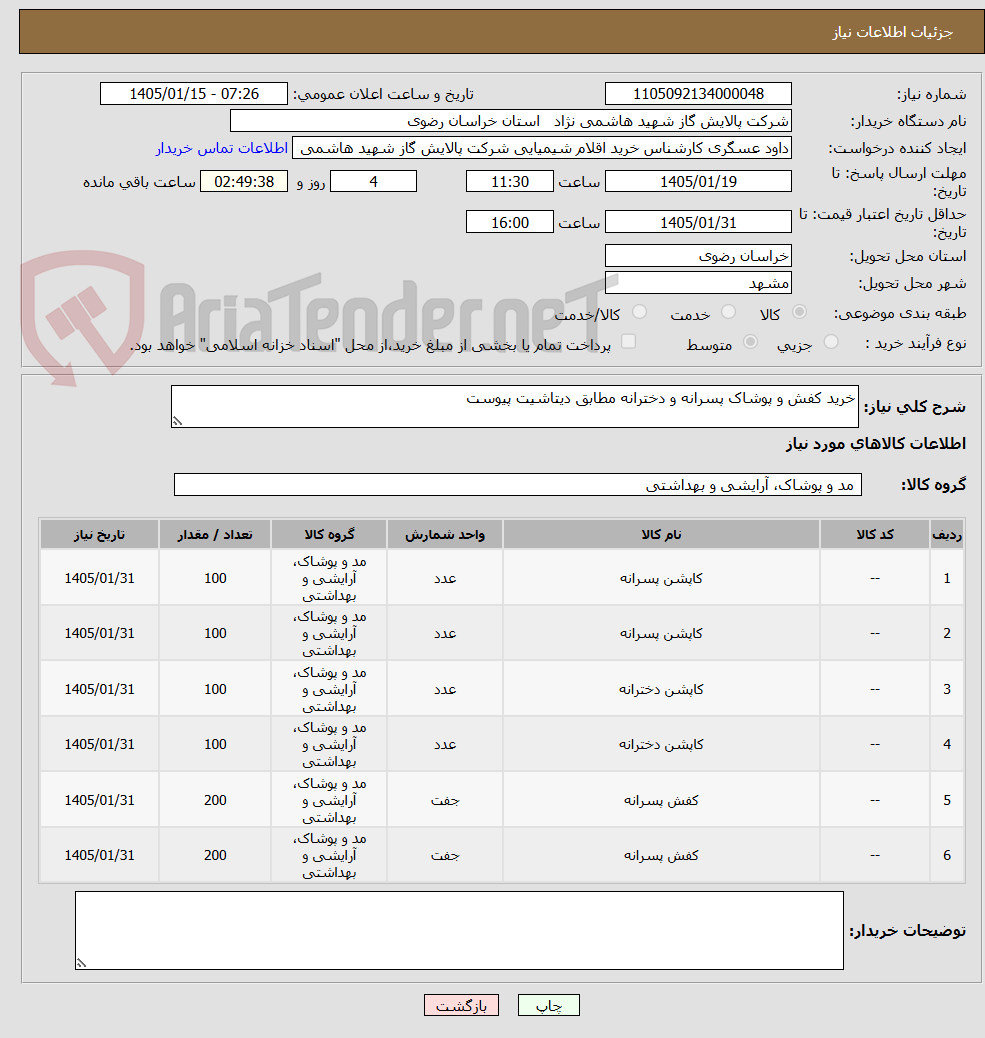Click need date 1405/01/31 in row 4
Image resolution: width=985 pixels, height=1038 pixels.
pyautogui.click(x=99, y=745)
